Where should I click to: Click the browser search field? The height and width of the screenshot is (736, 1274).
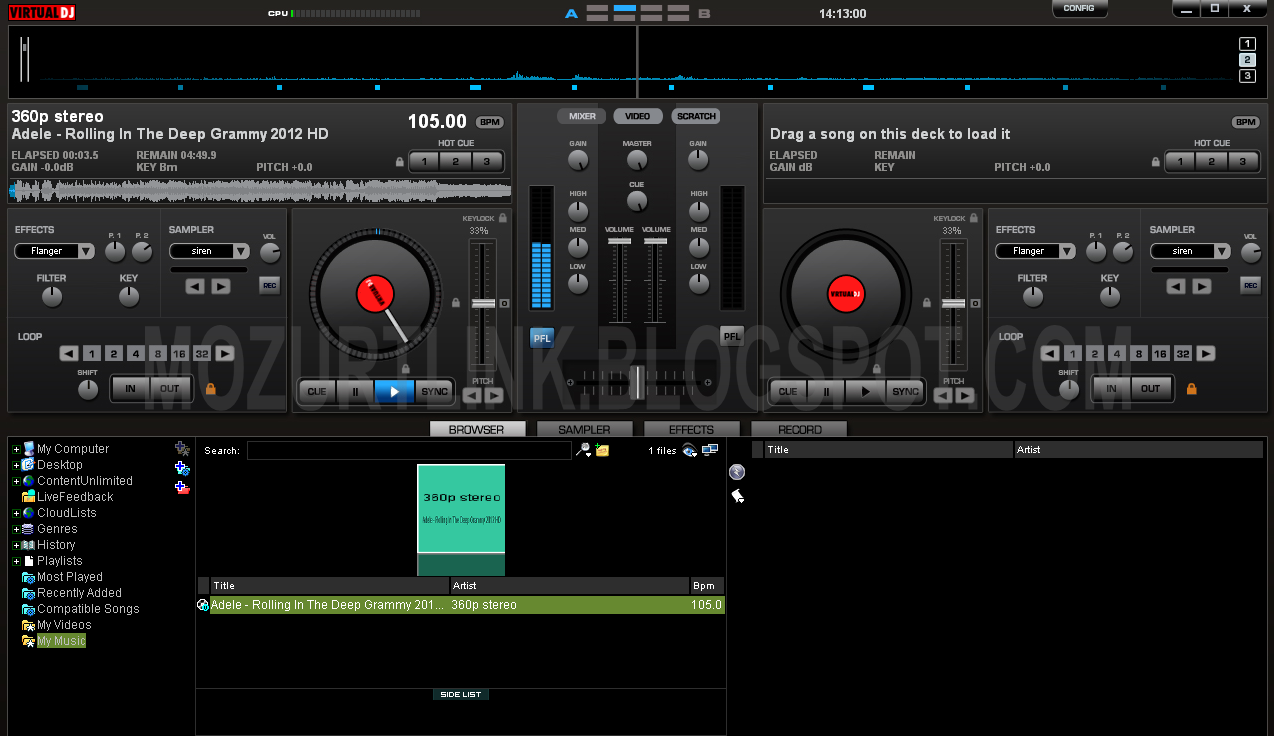[409, 451]
